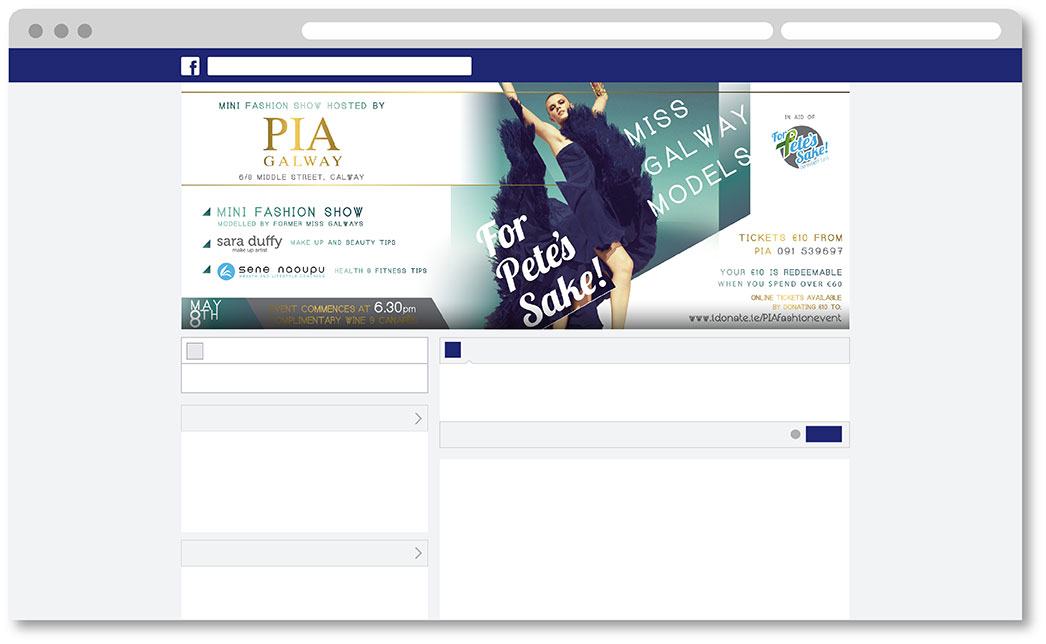Click the browser window red close dot
Image resolution: width=1046 pixels, height=644 pixels.
pos(36,31)
